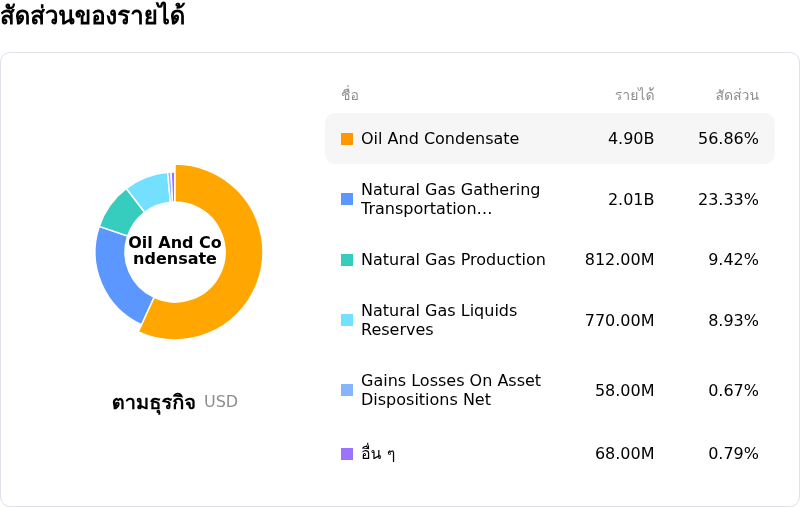Click the 812.00M revenue value

click(619, 260)
